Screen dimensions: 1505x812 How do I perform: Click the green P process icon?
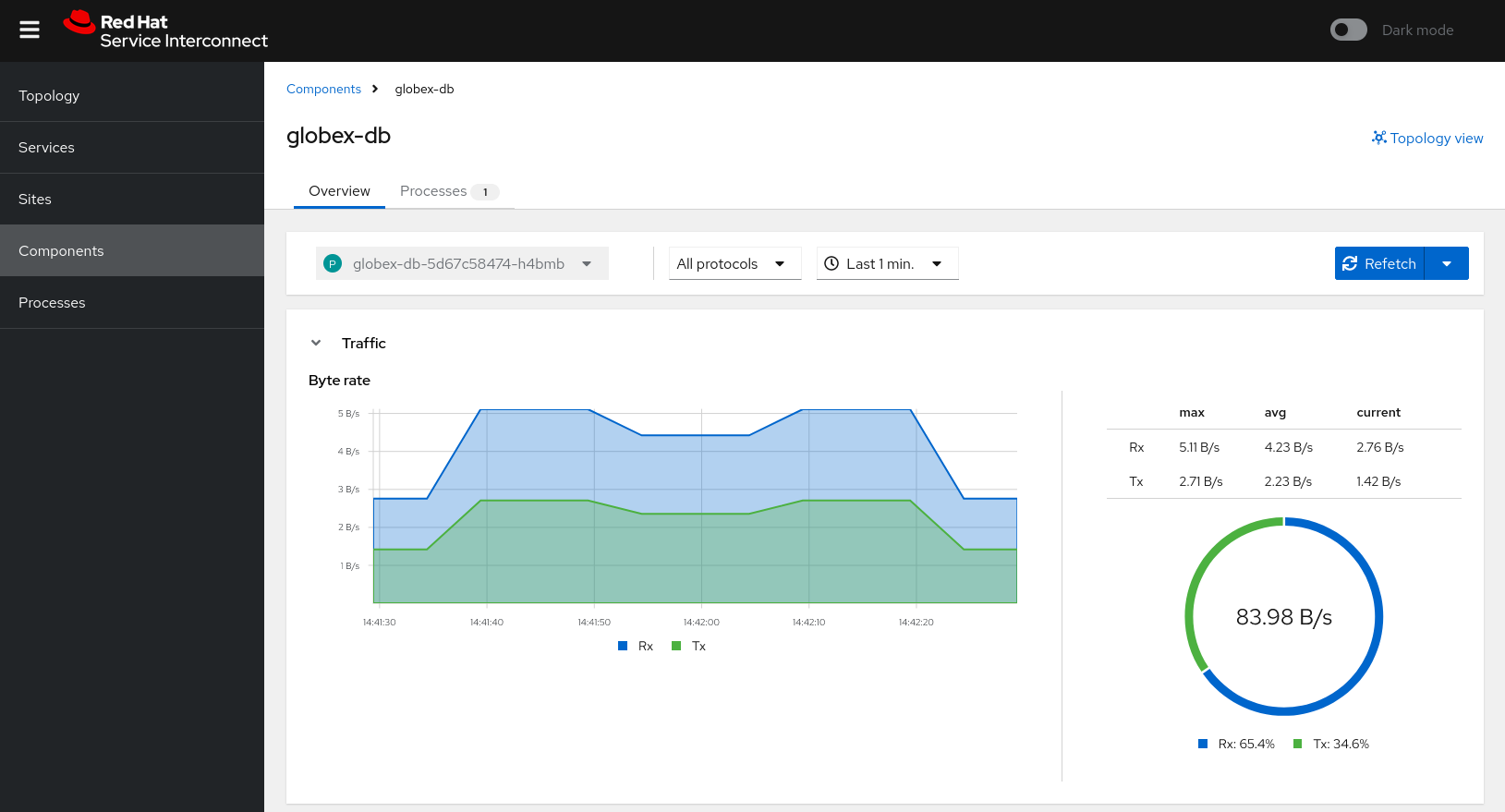333,264
